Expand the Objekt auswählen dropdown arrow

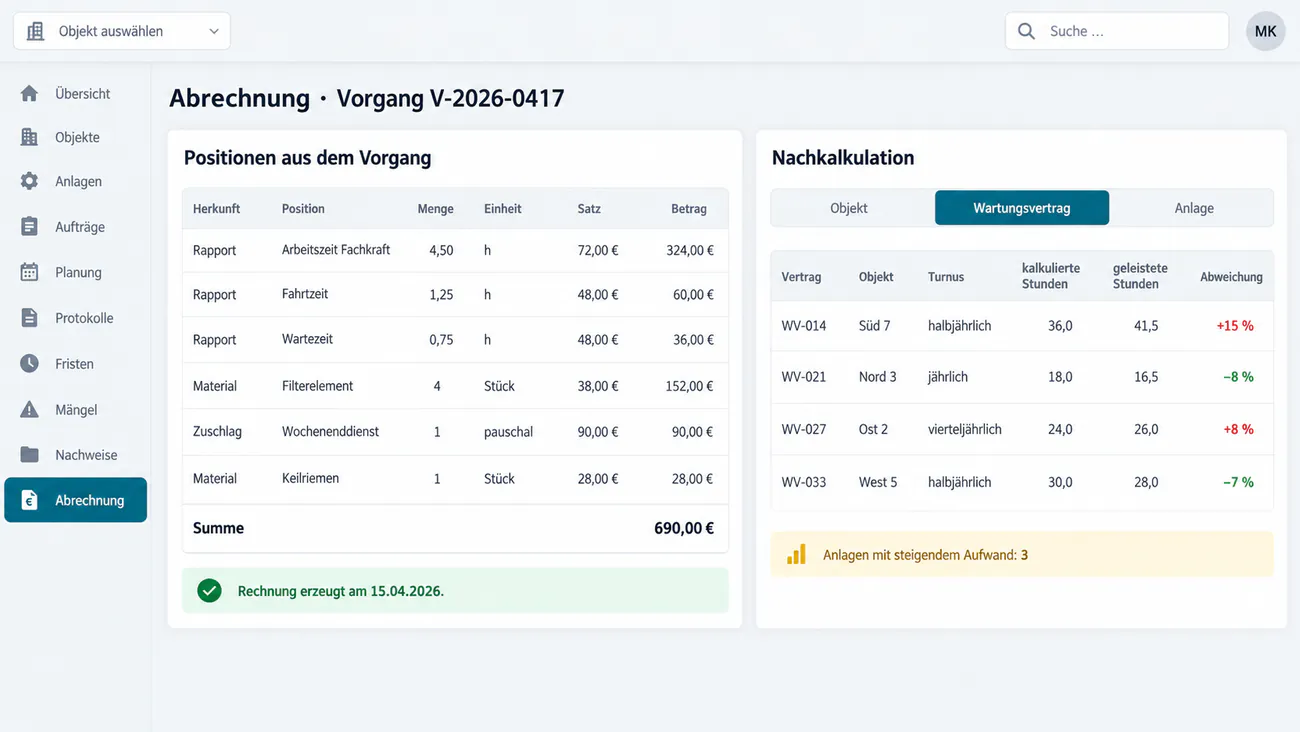[x=213, y=31]
